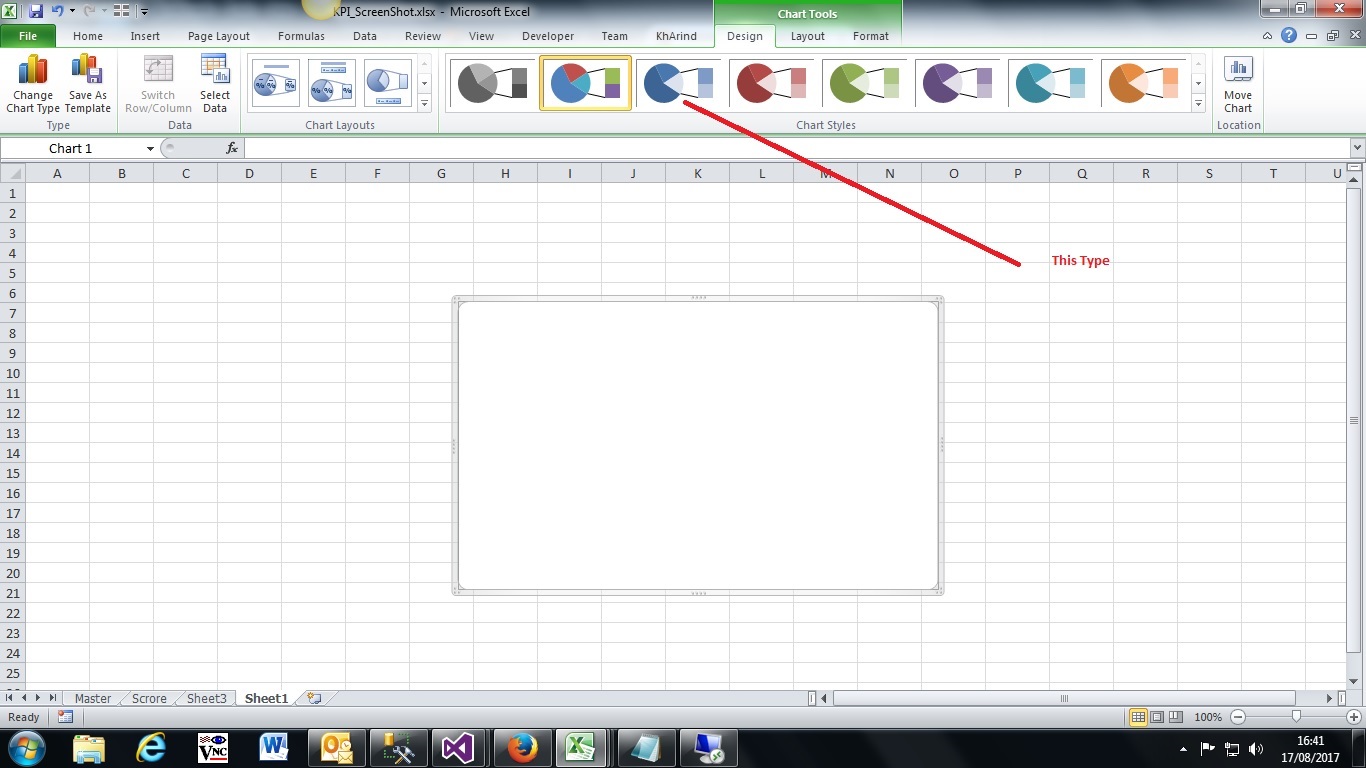Select the Scrore sheet tab
Screen dimensions: 1366x768
tap(149, 698)
